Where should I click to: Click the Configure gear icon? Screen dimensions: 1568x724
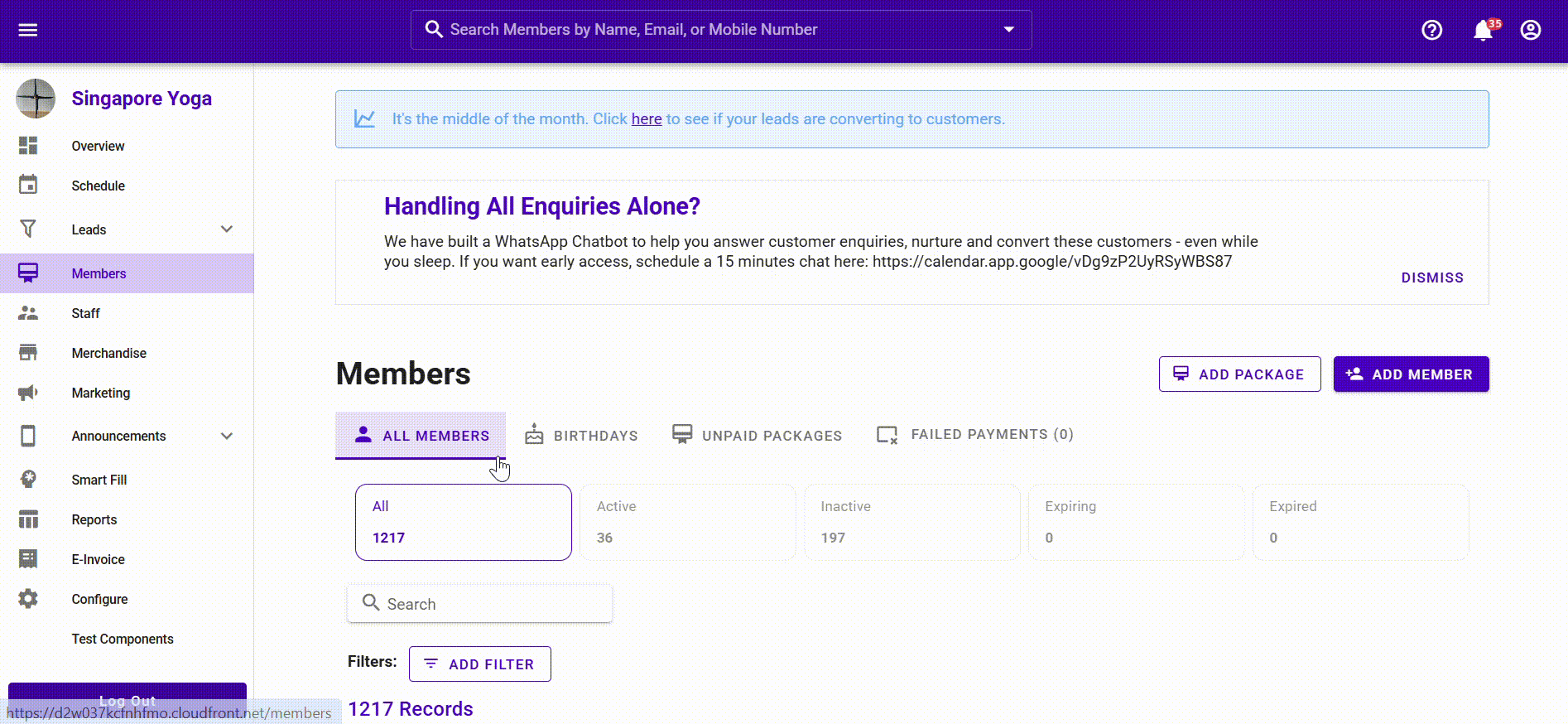point(28,599)
